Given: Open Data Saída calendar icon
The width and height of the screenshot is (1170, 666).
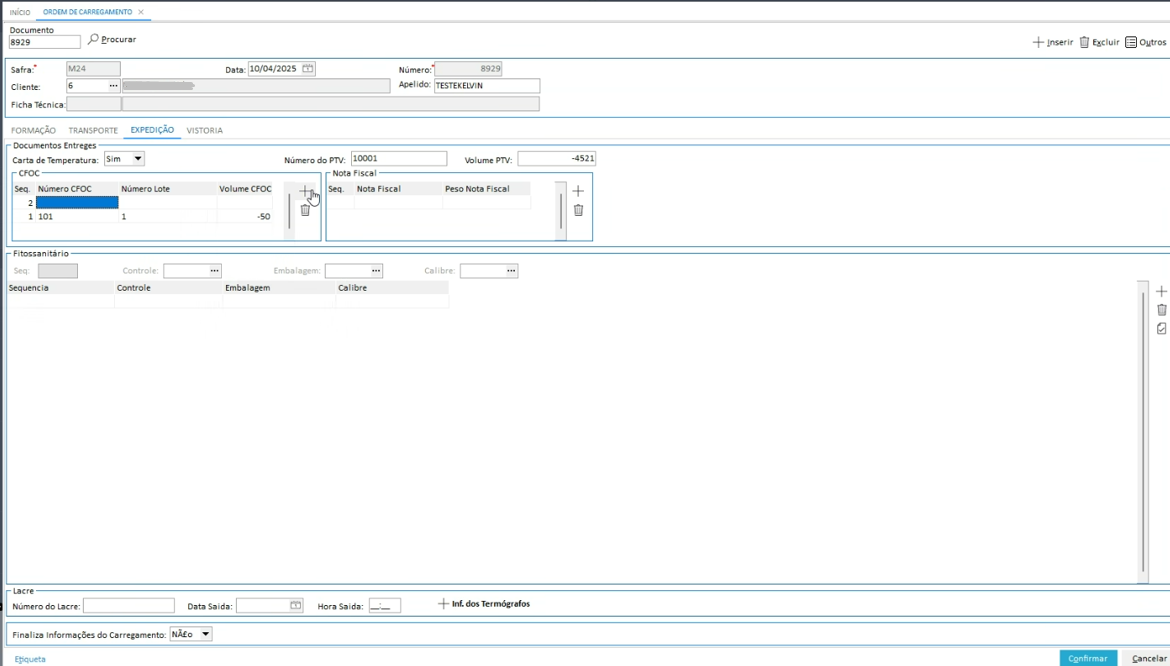Looking at the screenshot, I should coord(295,606).
